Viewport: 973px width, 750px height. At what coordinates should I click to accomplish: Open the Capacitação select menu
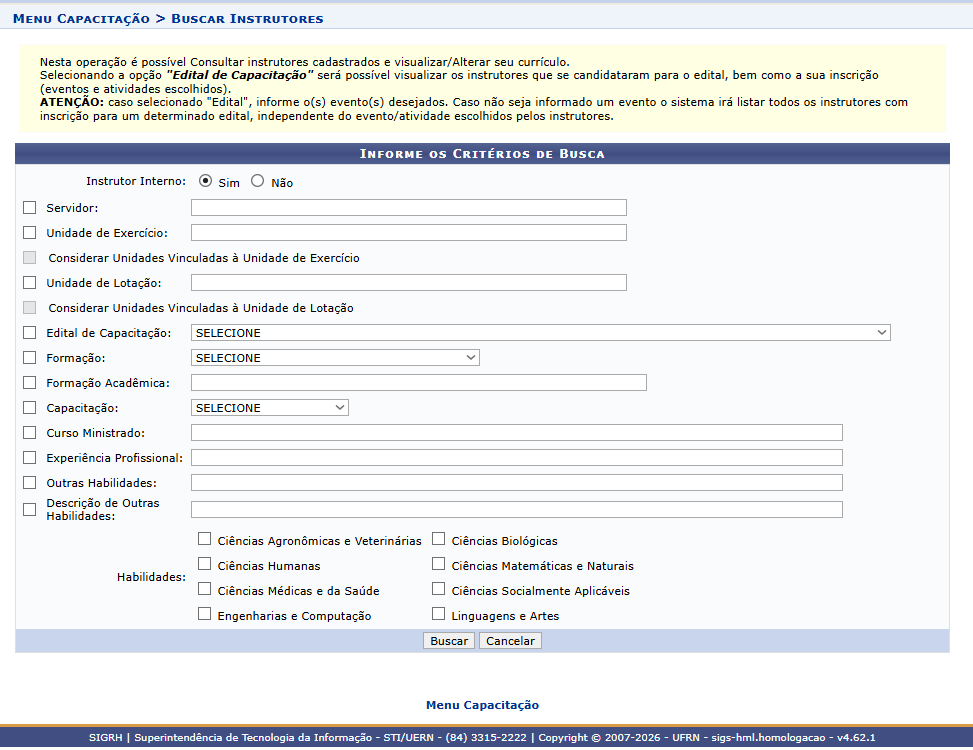269,408
